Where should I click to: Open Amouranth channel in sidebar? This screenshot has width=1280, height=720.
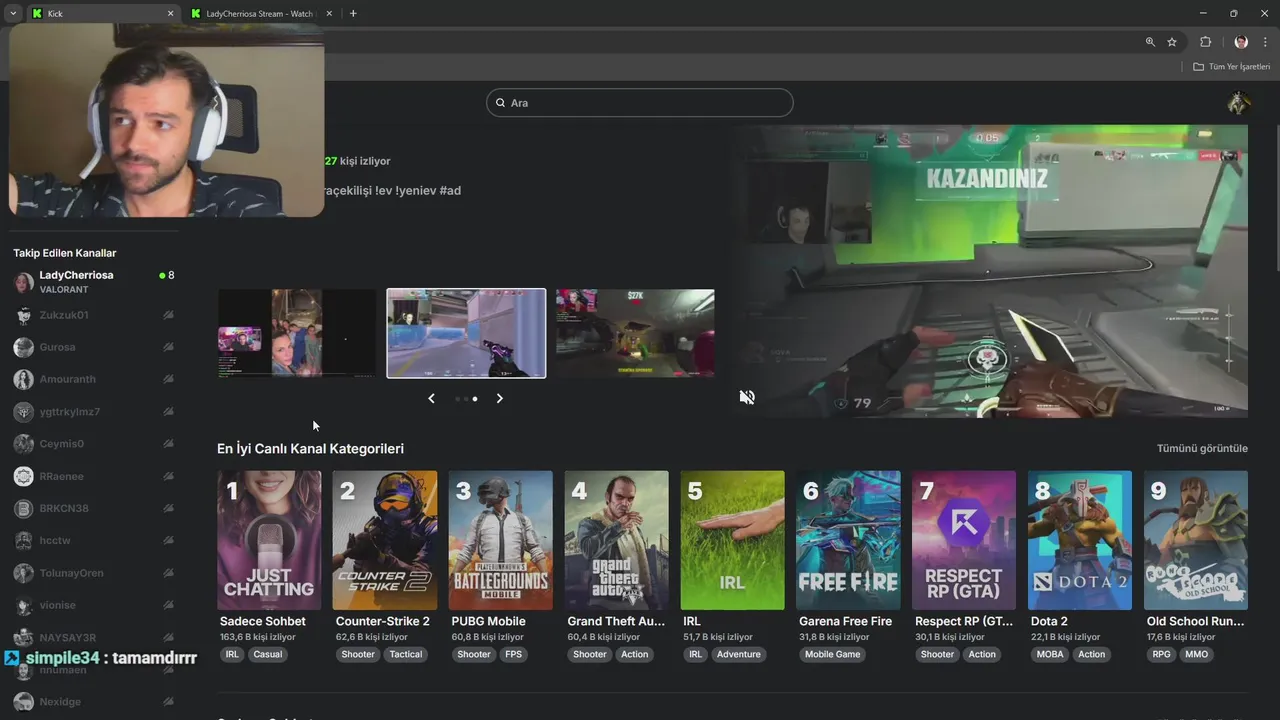(x=94, y=379)
